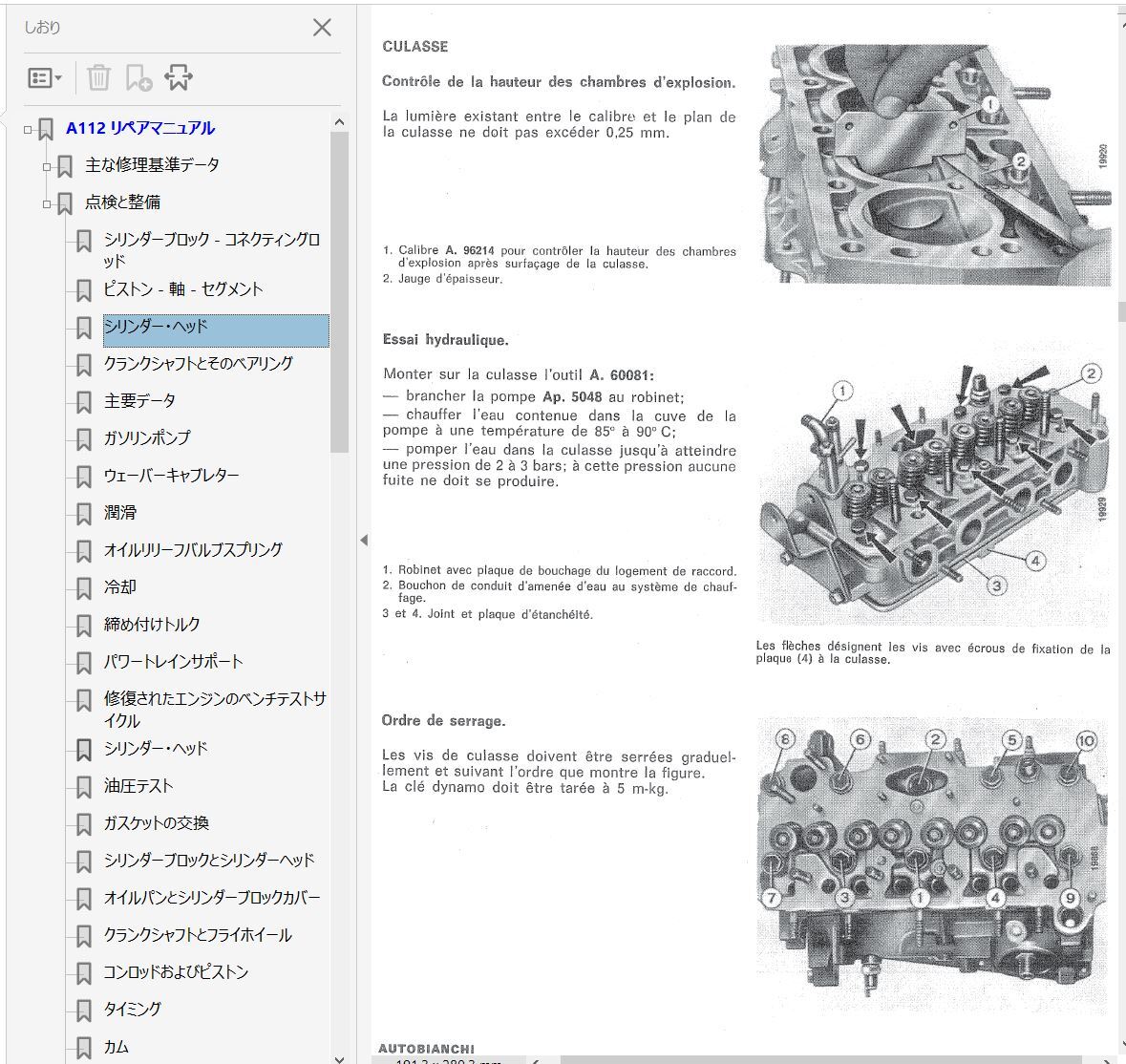Viewport: 1126px width, 1064px height.
Task: Click bookmark icon beside タイミング
Action: pos(84,1011)
